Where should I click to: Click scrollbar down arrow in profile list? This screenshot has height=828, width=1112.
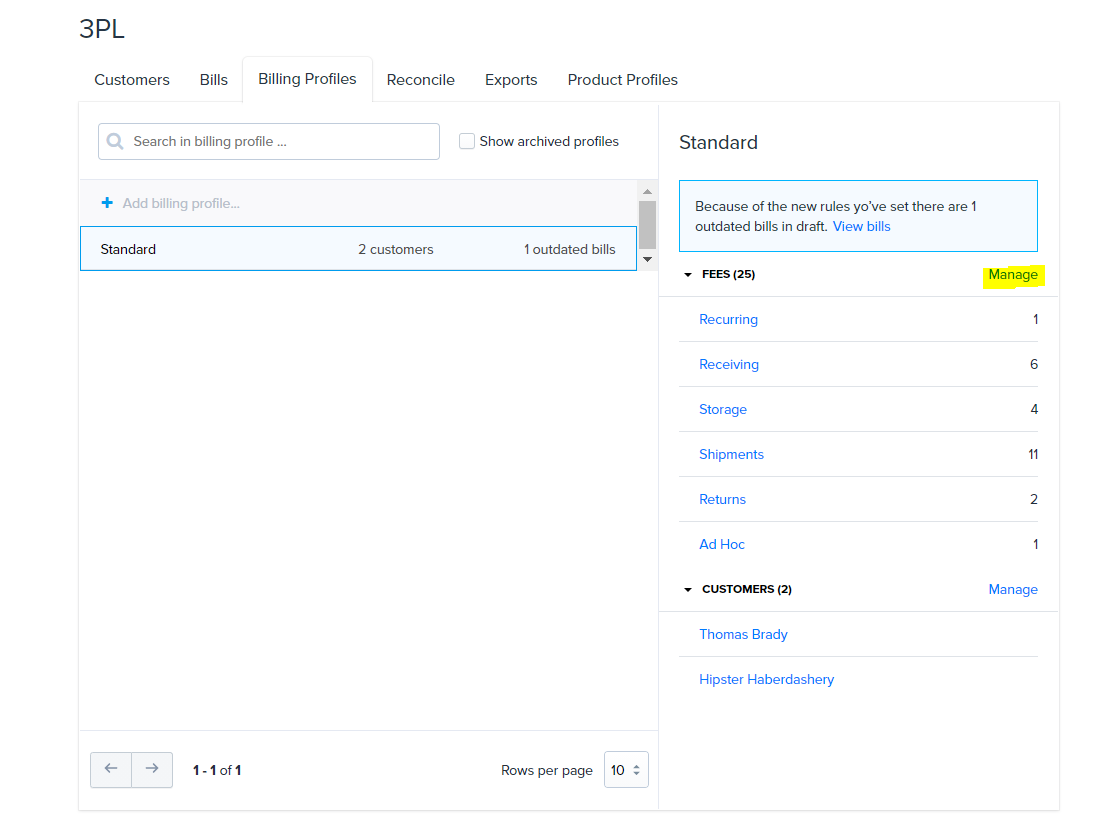[647, 259]
